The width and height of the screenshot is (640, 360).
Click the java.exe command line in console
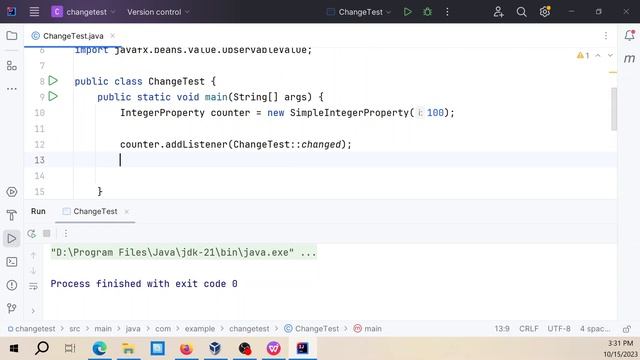(183, 253)
